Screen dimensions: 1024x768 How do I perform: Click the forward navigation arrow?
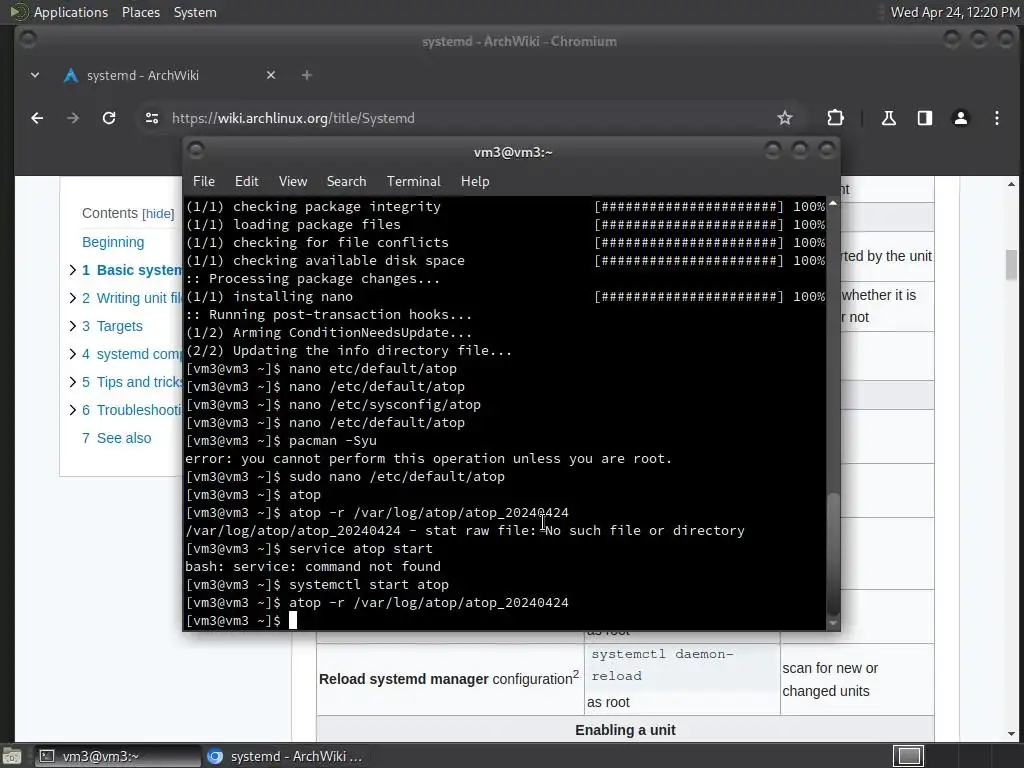(x=73, y=118)
